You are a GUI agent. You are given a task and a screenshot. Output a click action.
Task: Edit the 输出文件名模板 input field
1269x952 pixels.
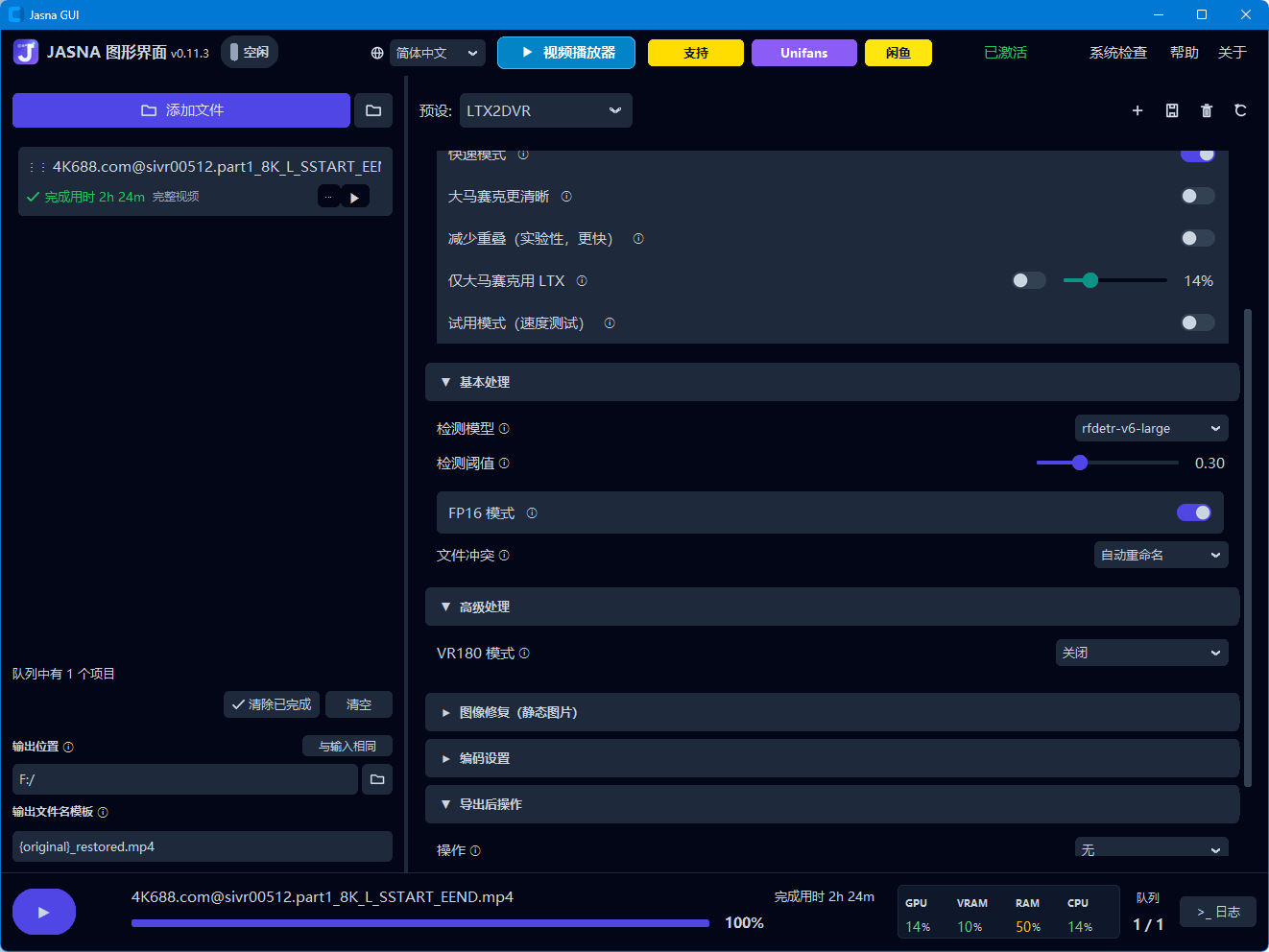coord(203,846)
